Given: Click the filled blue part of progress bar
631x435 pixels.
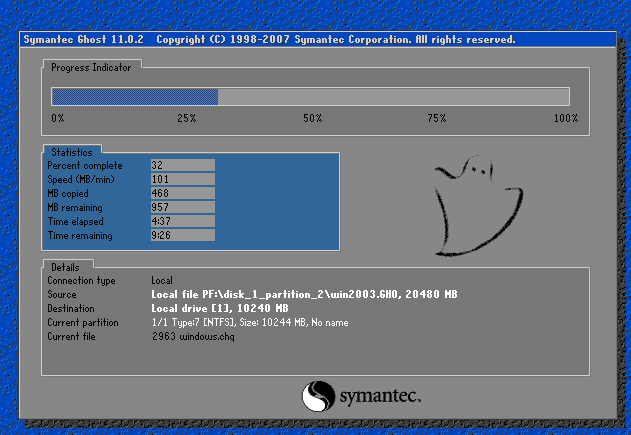Looking at the screenshot, I should 134,97.
